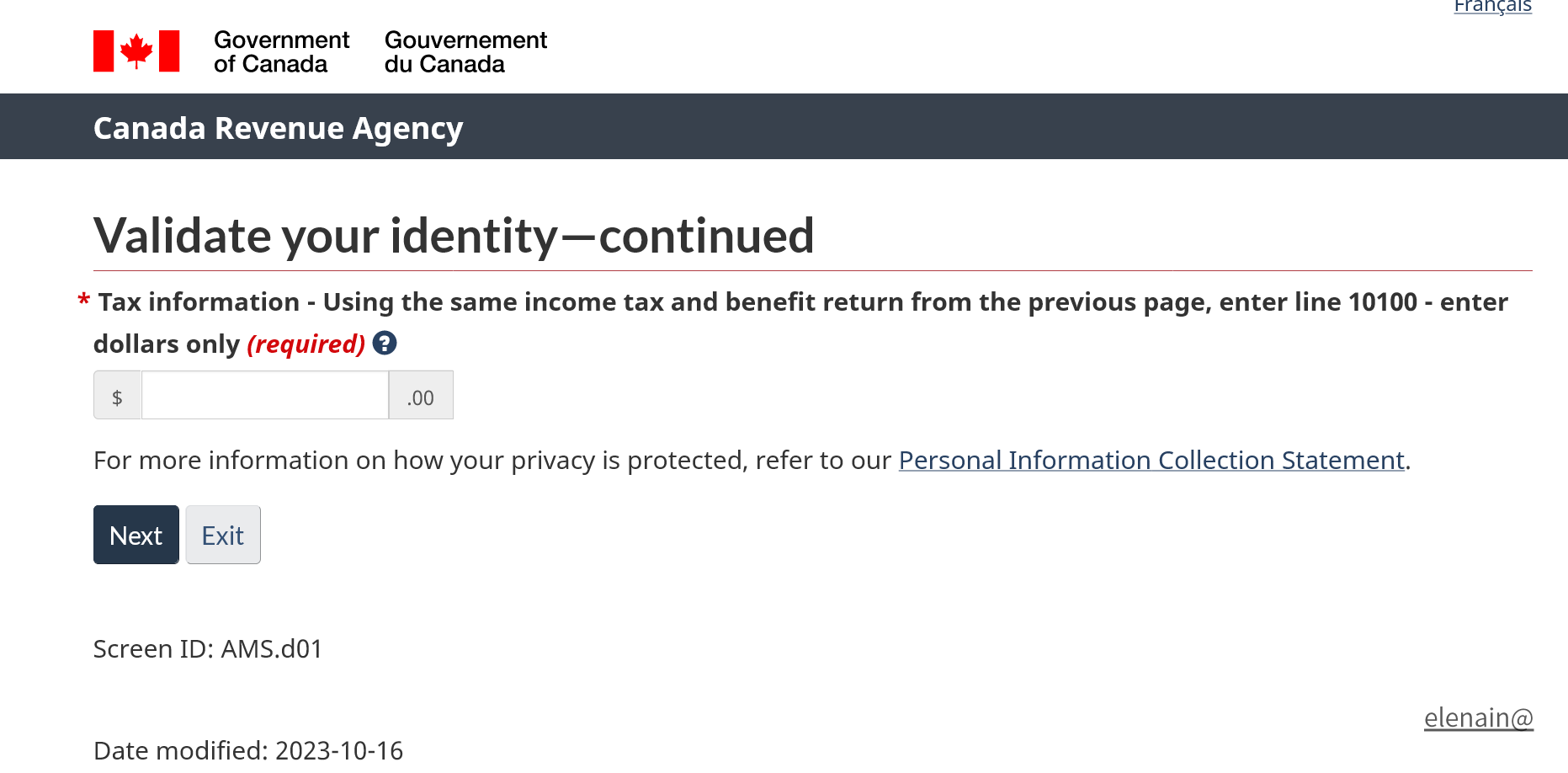Click the Date modified 2023-10-16 text
The width and height of the screenshot is (1568, 773).
click(x=248, y=750)
